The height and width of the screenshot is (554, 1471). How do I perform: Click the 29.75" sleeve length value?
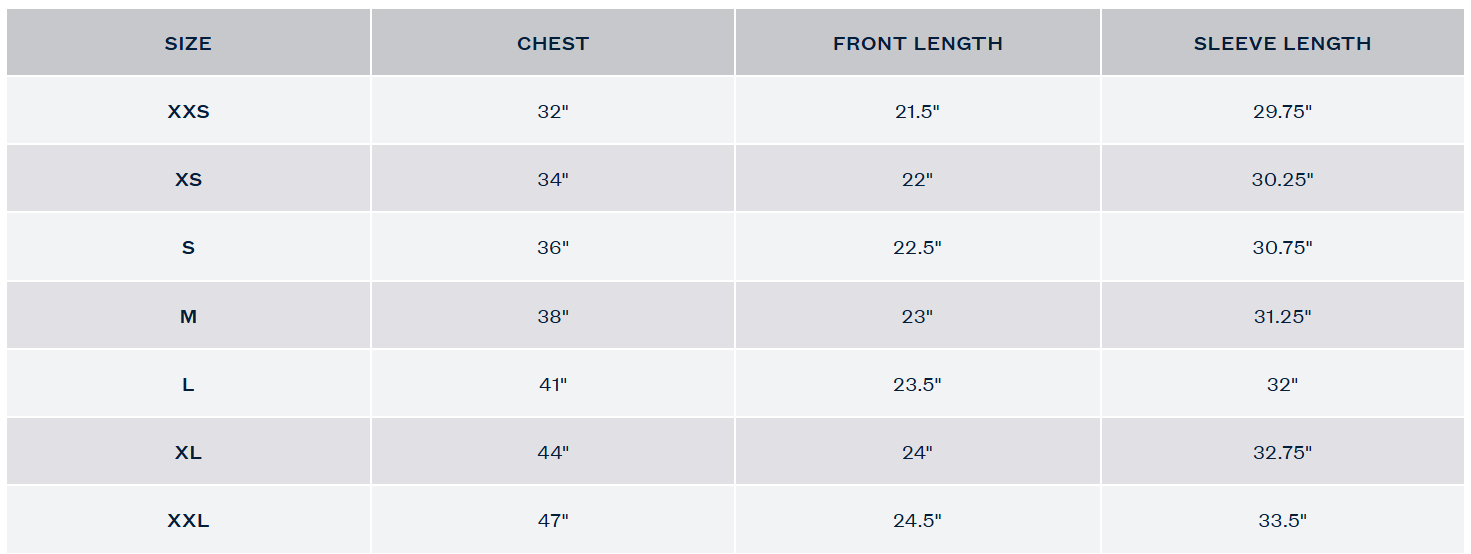(x=1282, y=112)
